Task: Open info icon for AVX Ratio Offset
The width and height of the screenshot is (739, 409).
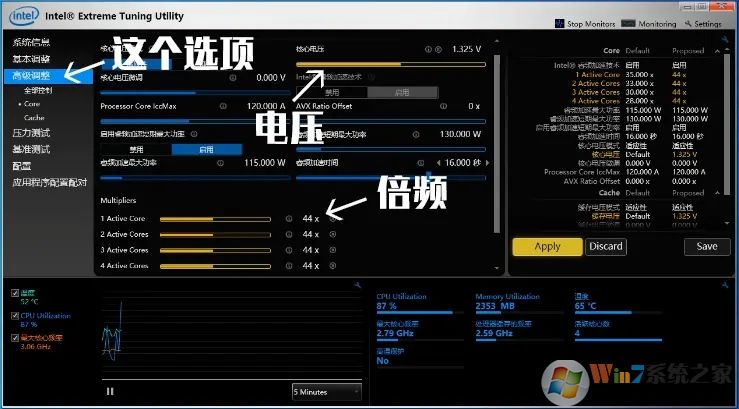Action: (443, 106)
